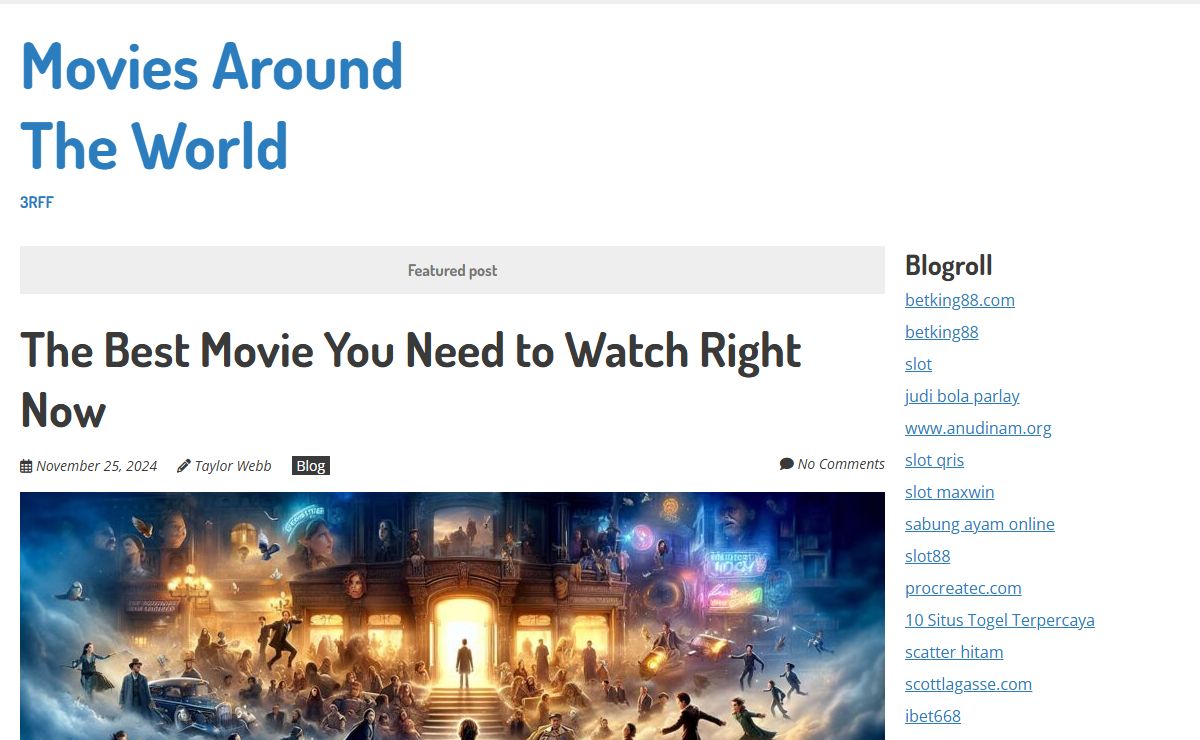Open the post titled The Best Movie You Need to Watch
Viewport: 1200px width, 740px height.
click(410, 380)
